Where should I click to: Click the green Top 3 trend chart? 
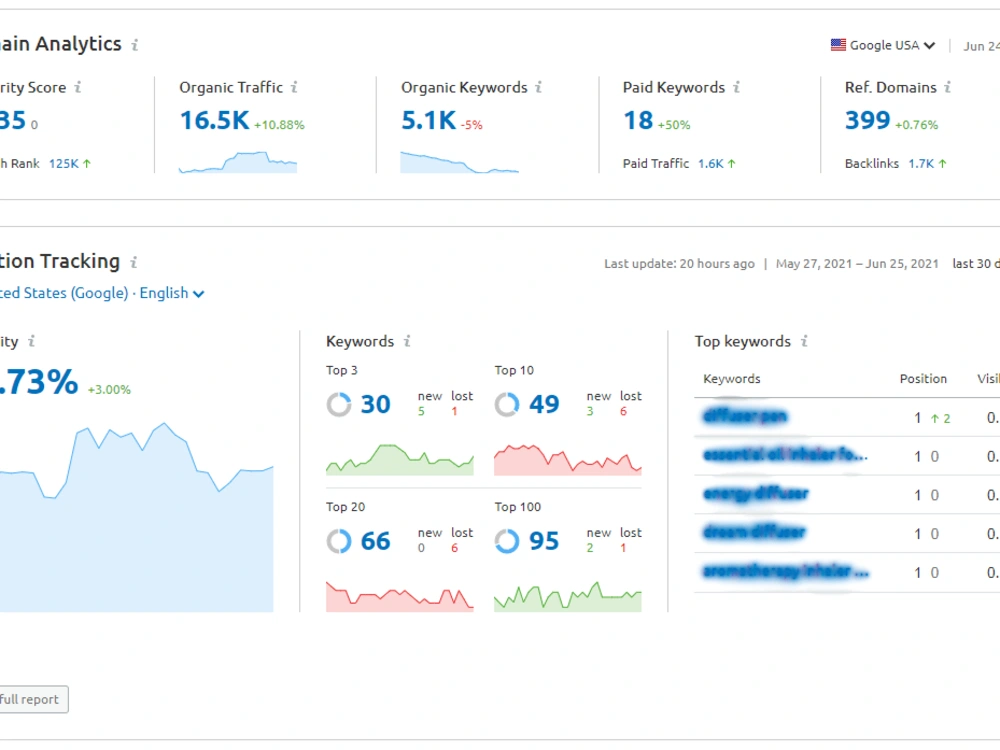click(400, 460)
